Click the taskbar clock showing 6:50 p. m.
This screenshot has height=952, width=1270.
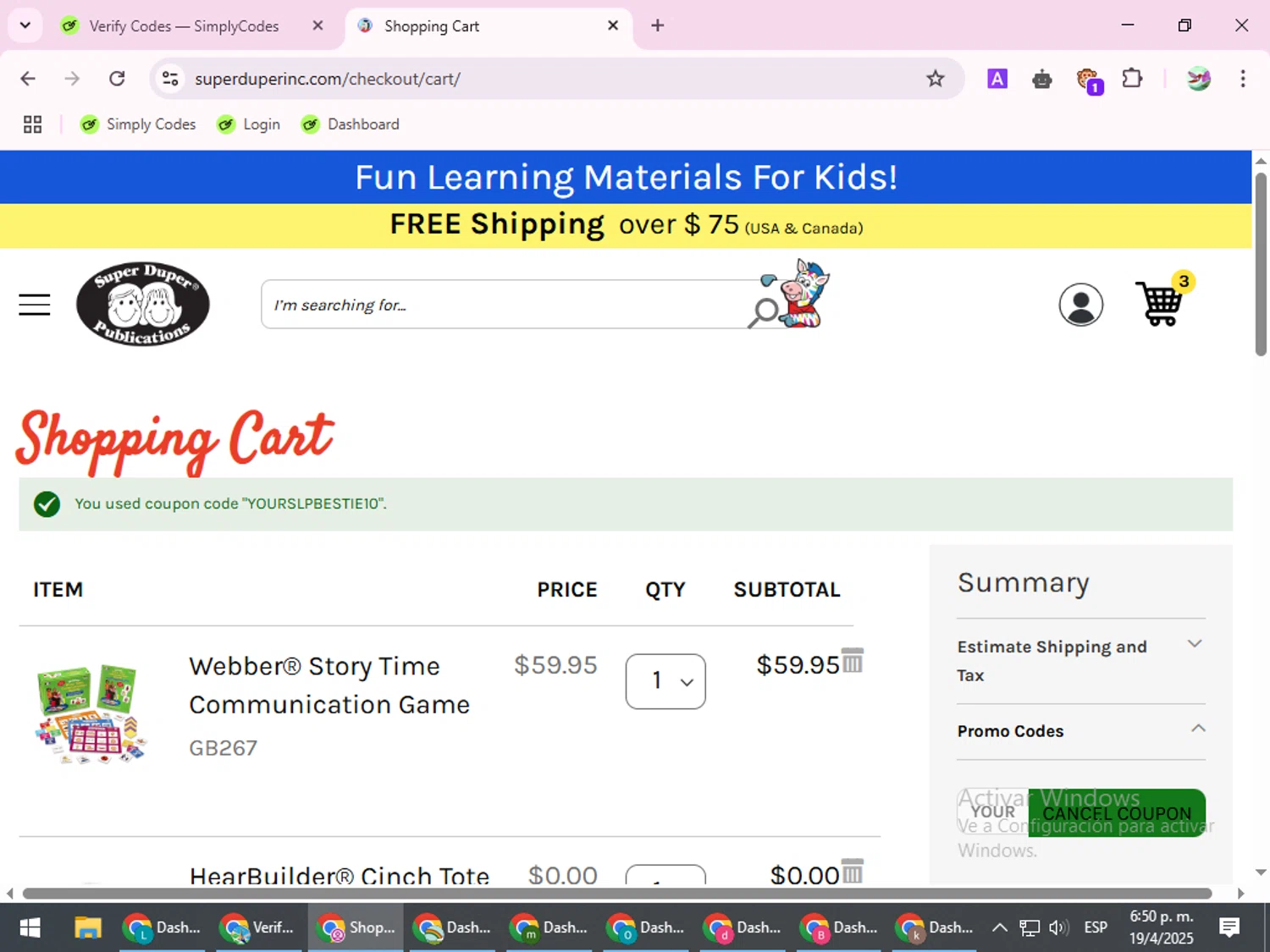[x=1161, y=927]
